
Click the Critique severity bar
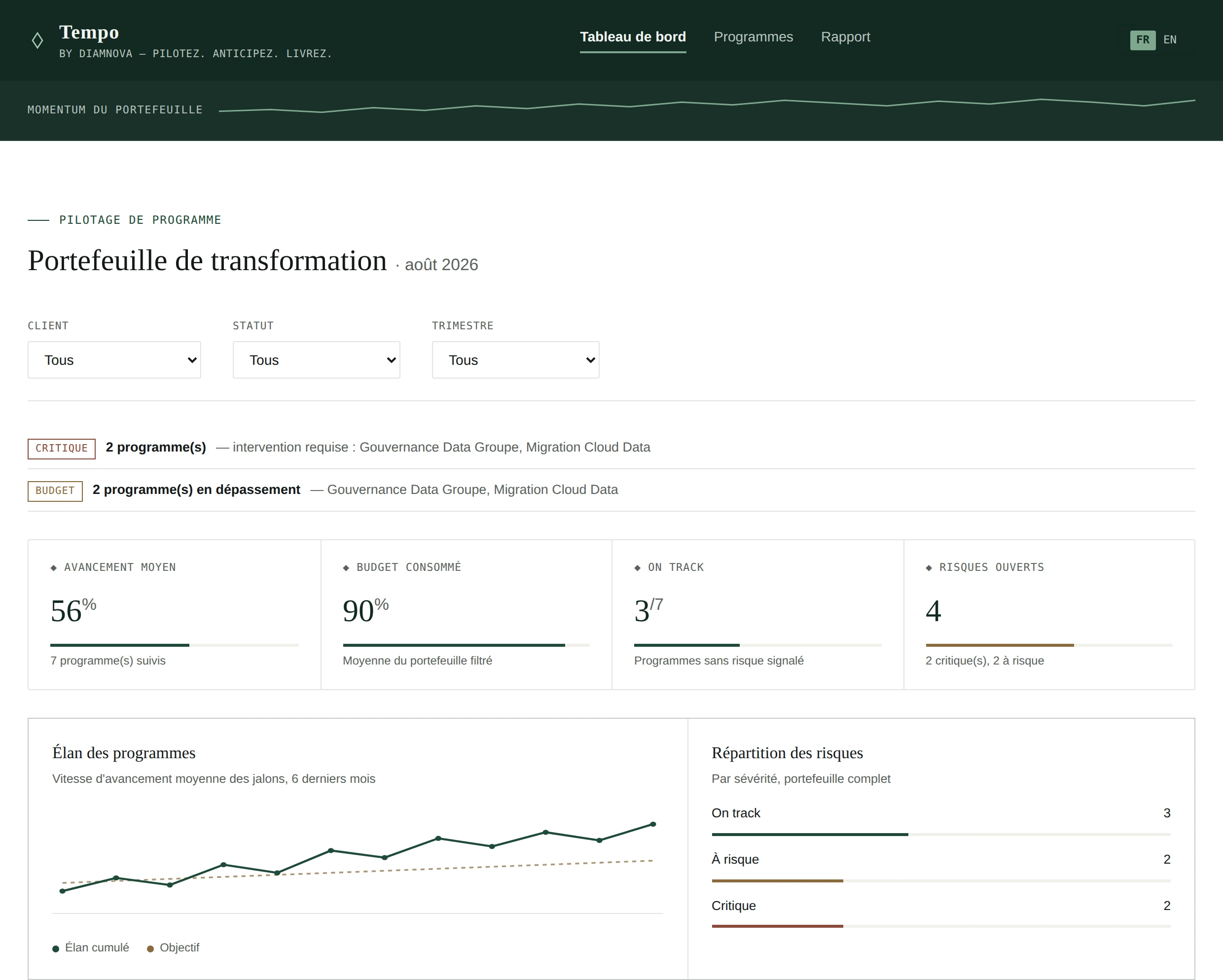[x=941, y=926]
